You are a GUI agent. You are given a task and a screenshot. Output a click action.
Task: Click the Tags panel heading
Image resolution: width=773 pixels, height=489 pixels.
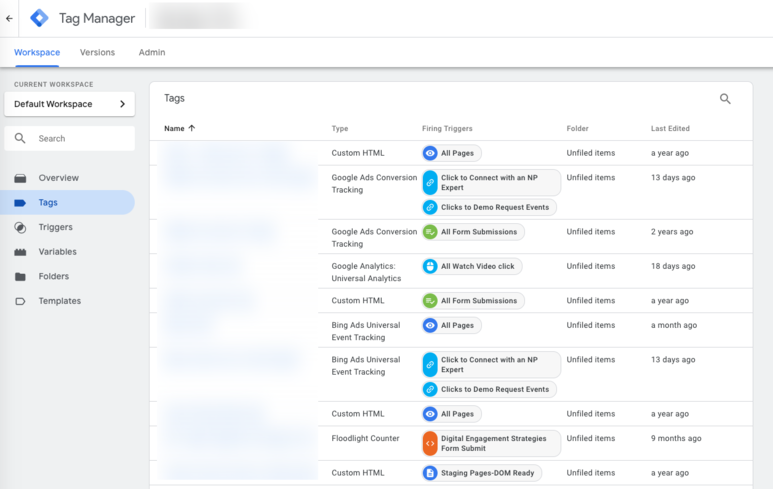pyautogui.click(x=175, y=98)
